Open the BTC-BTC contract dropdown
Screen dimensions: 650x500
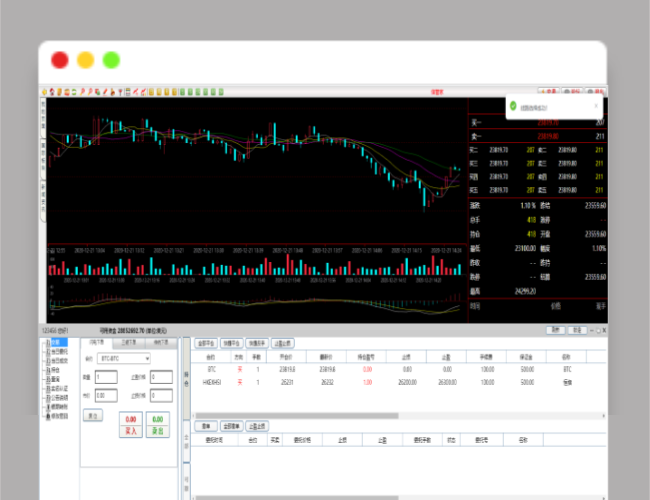point(124,357)
